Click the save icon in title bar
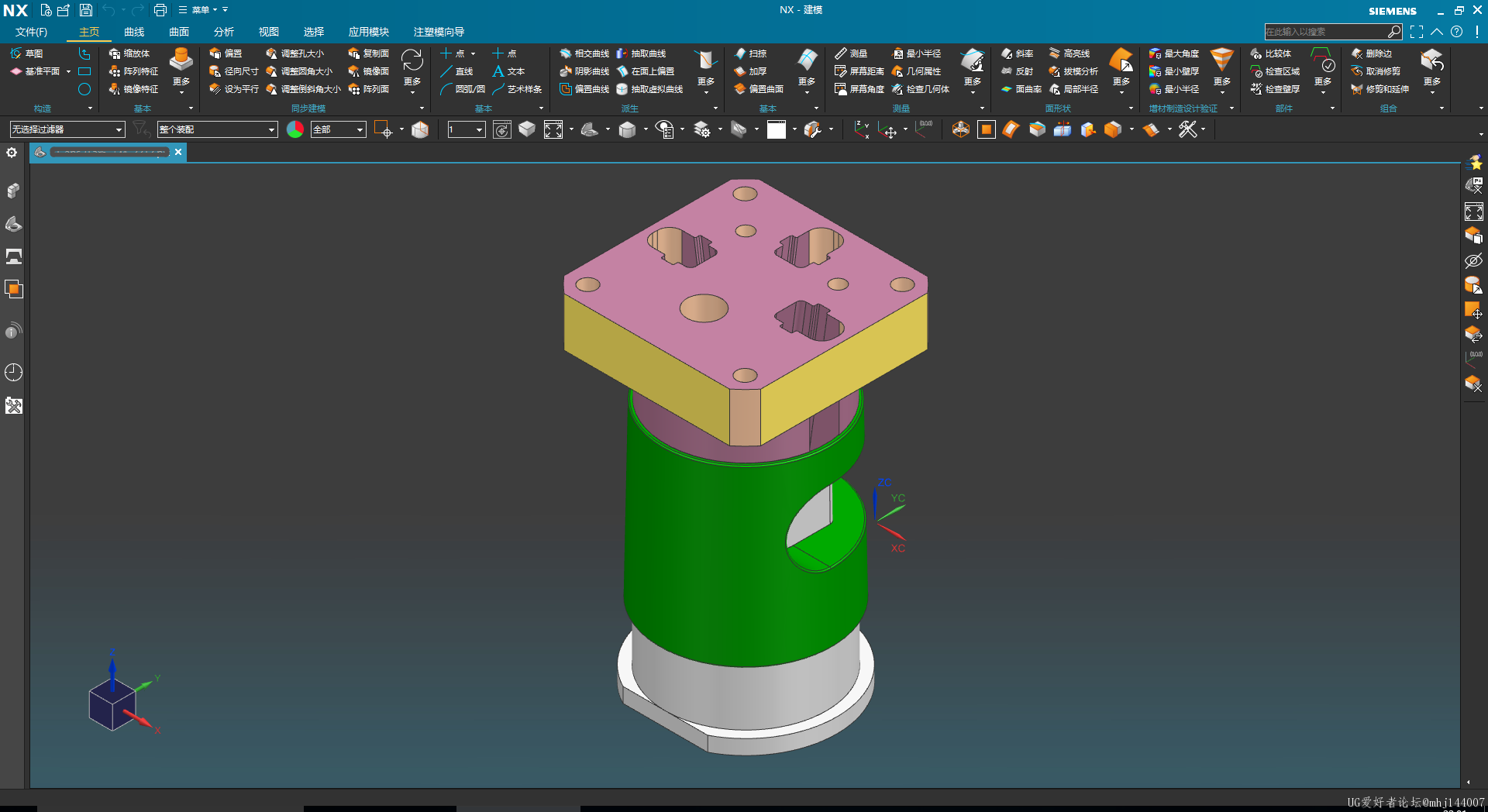Screen dimensions: 1488x812 [x=86, y=10]
